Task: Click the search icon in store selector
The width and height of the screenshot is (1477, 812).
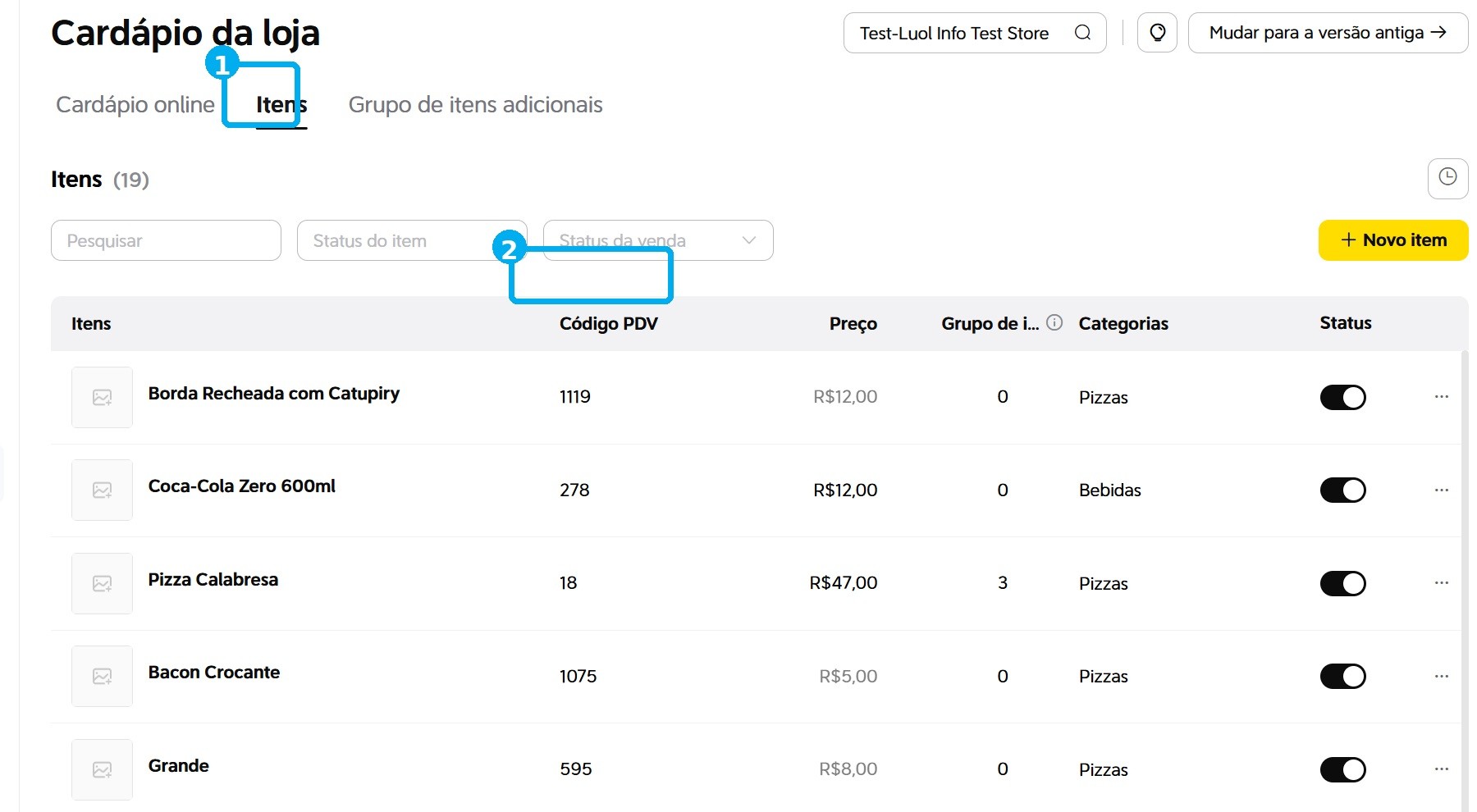Action: click(1082, 33)
